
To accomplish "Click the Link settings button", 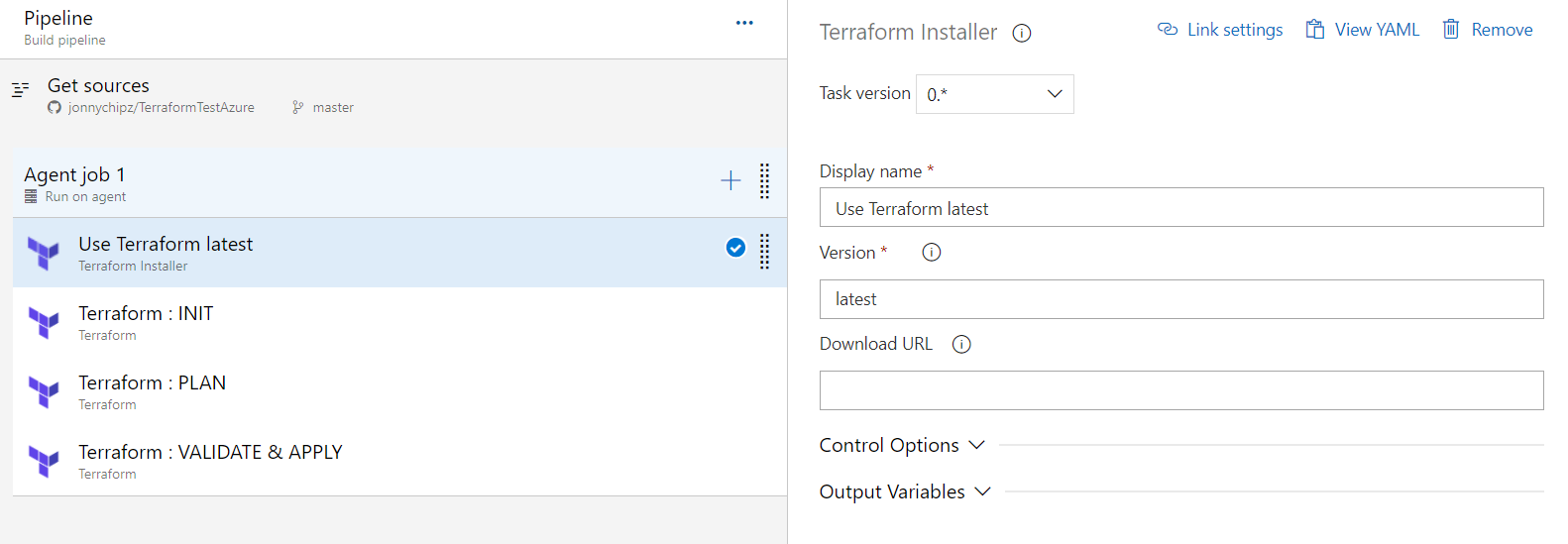I will (1220, 30).
